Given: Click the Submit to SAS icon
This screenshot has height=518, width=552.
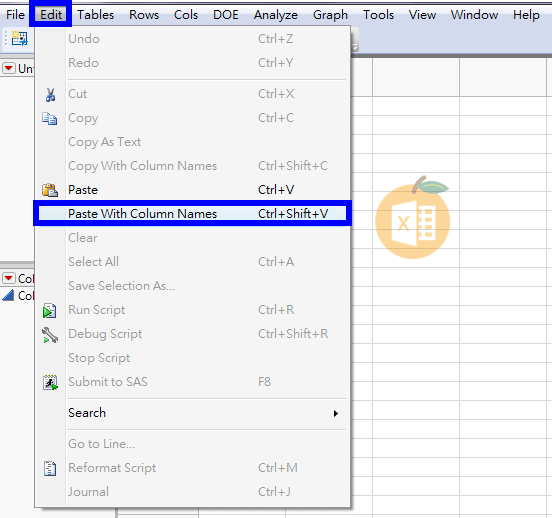Looking at the screenshot, I should pyautogui.click(x=50, y=382).
